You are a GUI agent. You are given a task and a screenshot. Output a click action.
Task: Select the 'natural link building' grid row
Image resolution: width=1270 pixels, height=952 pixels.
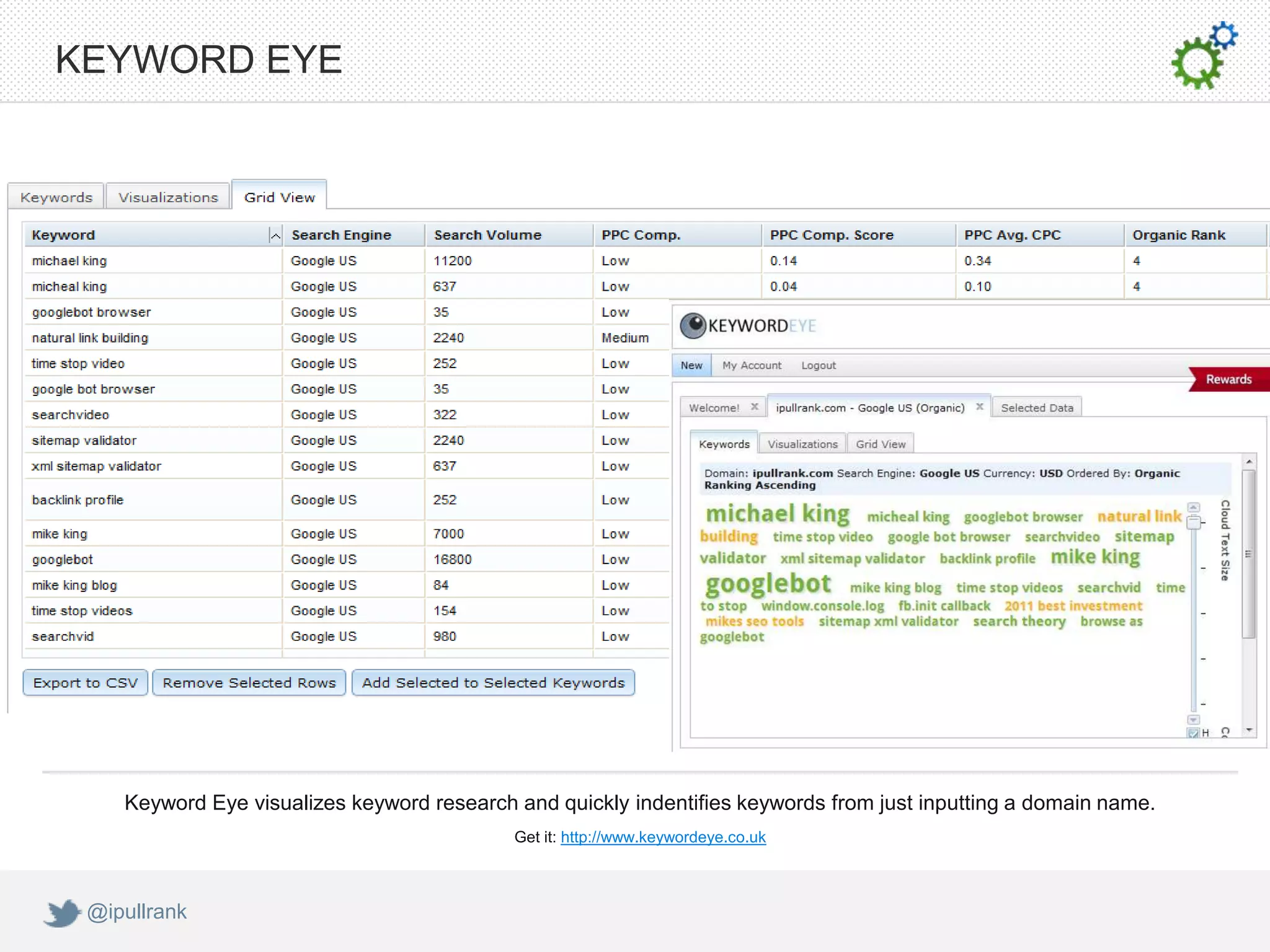347,338
